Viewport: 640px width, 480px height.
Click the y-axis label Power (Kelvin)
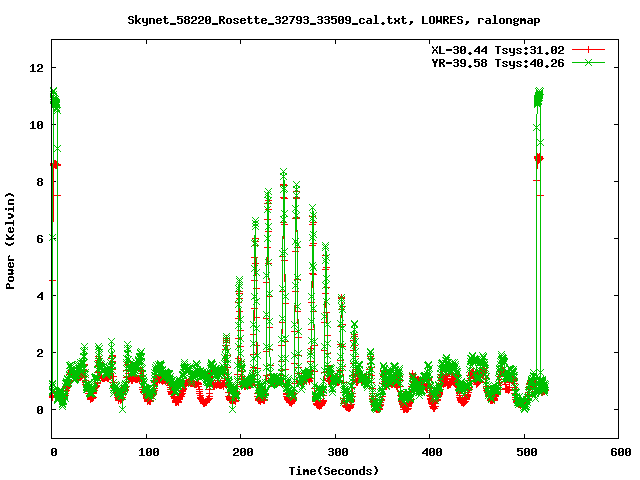click(10, 241)
